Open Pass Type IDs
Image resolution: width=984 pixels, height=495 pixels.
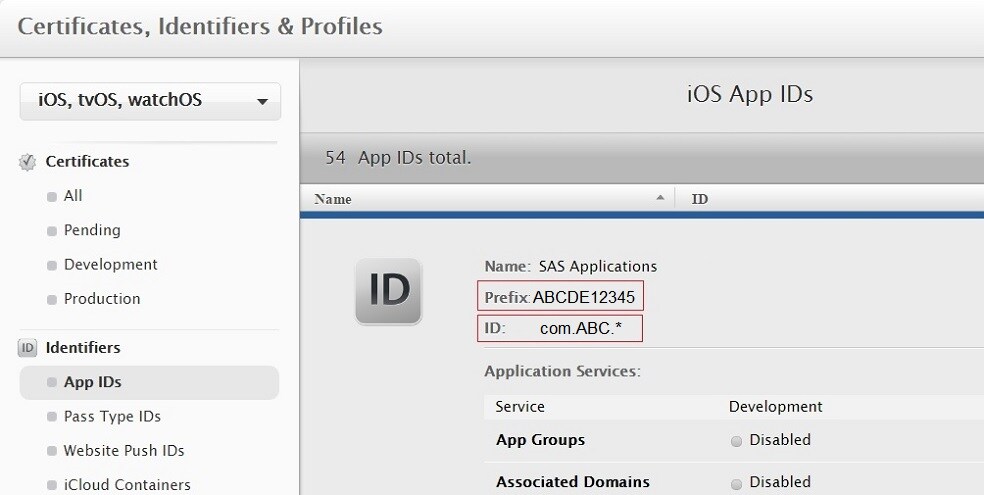pos(112,417)
